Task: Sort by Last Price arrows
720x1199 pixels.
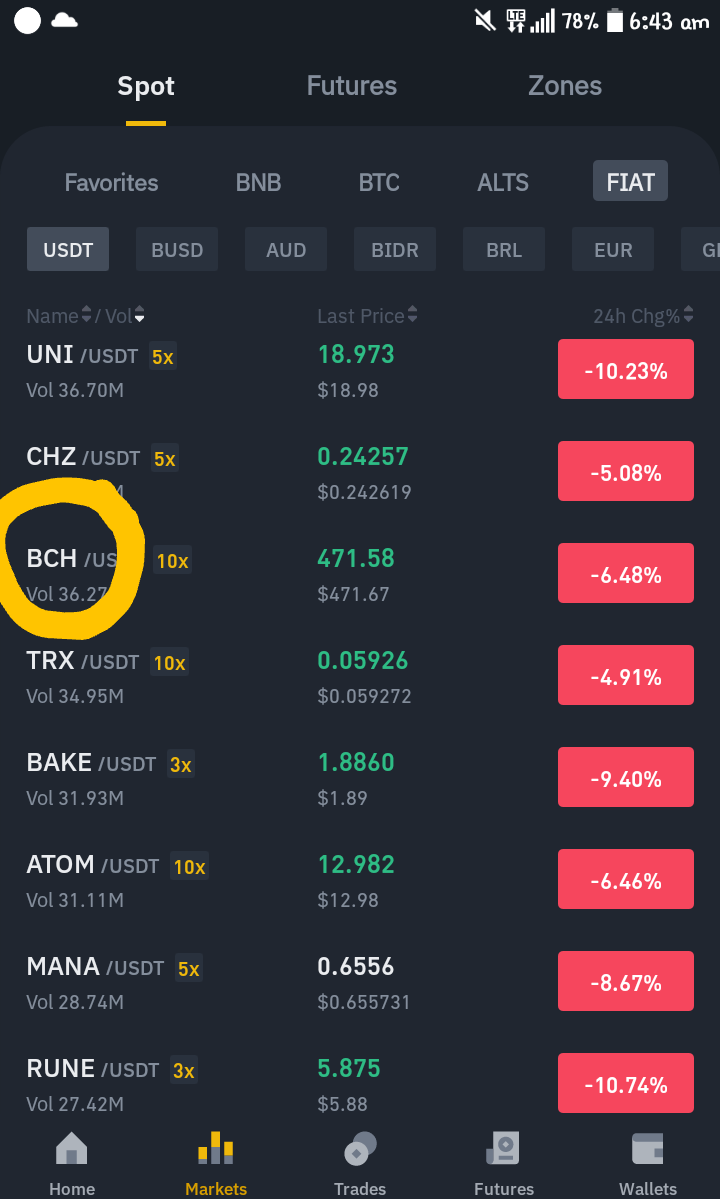Action: click(x=413, y=315)
